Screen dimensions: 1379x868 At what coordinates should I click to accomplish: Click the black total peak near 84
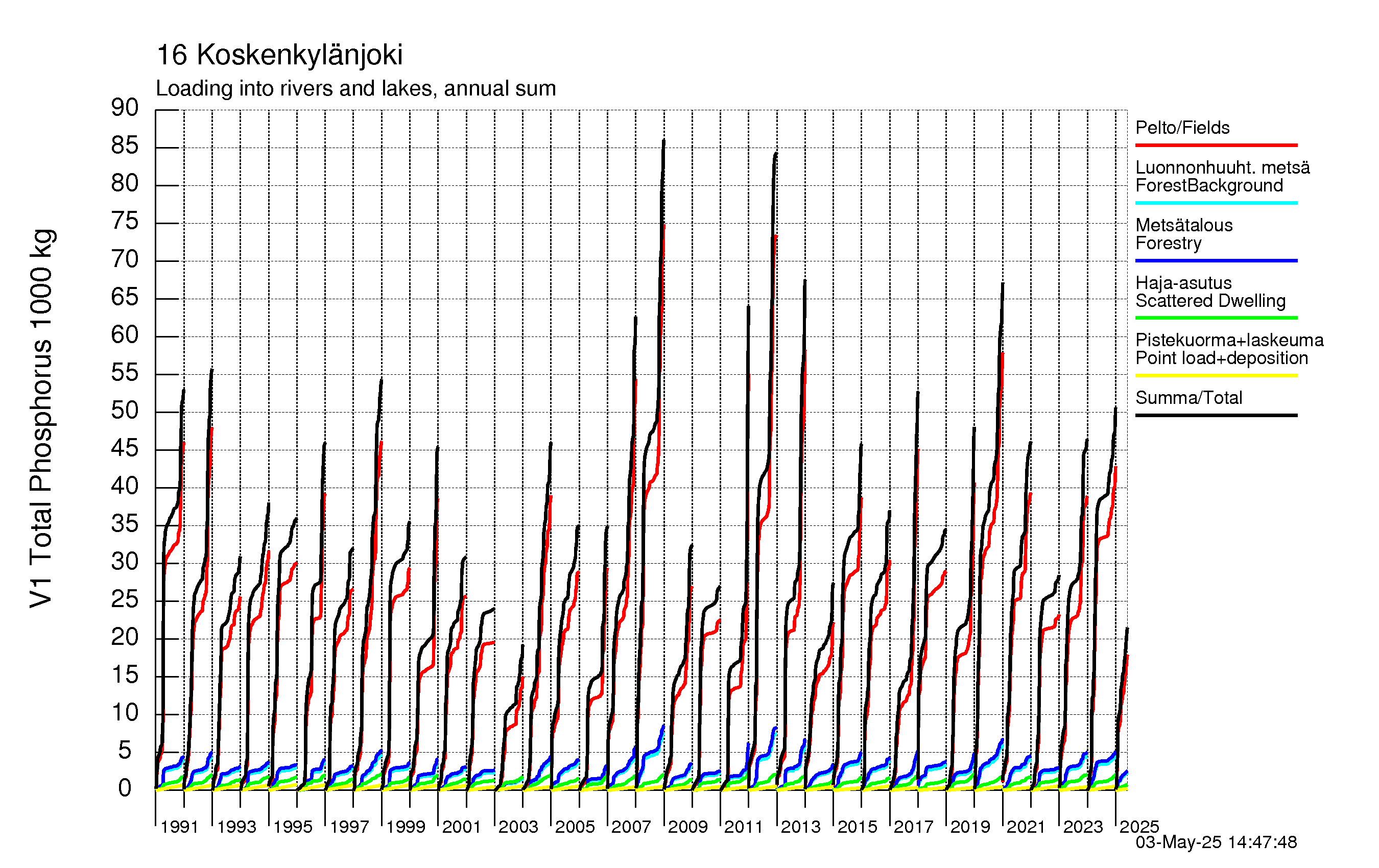coord(776,154)
